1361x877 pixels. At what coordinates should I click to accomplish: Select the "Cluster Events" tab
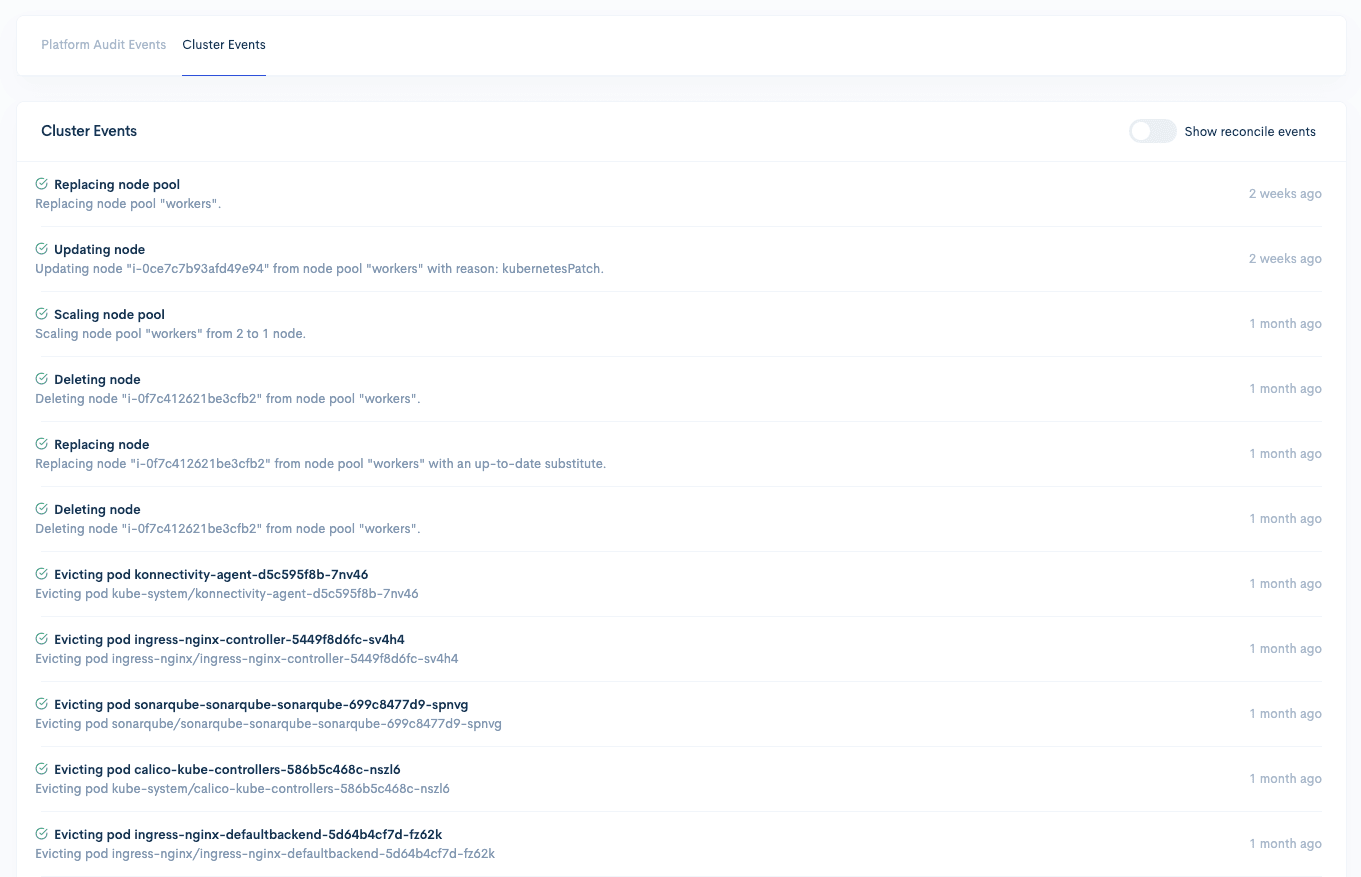223,44
